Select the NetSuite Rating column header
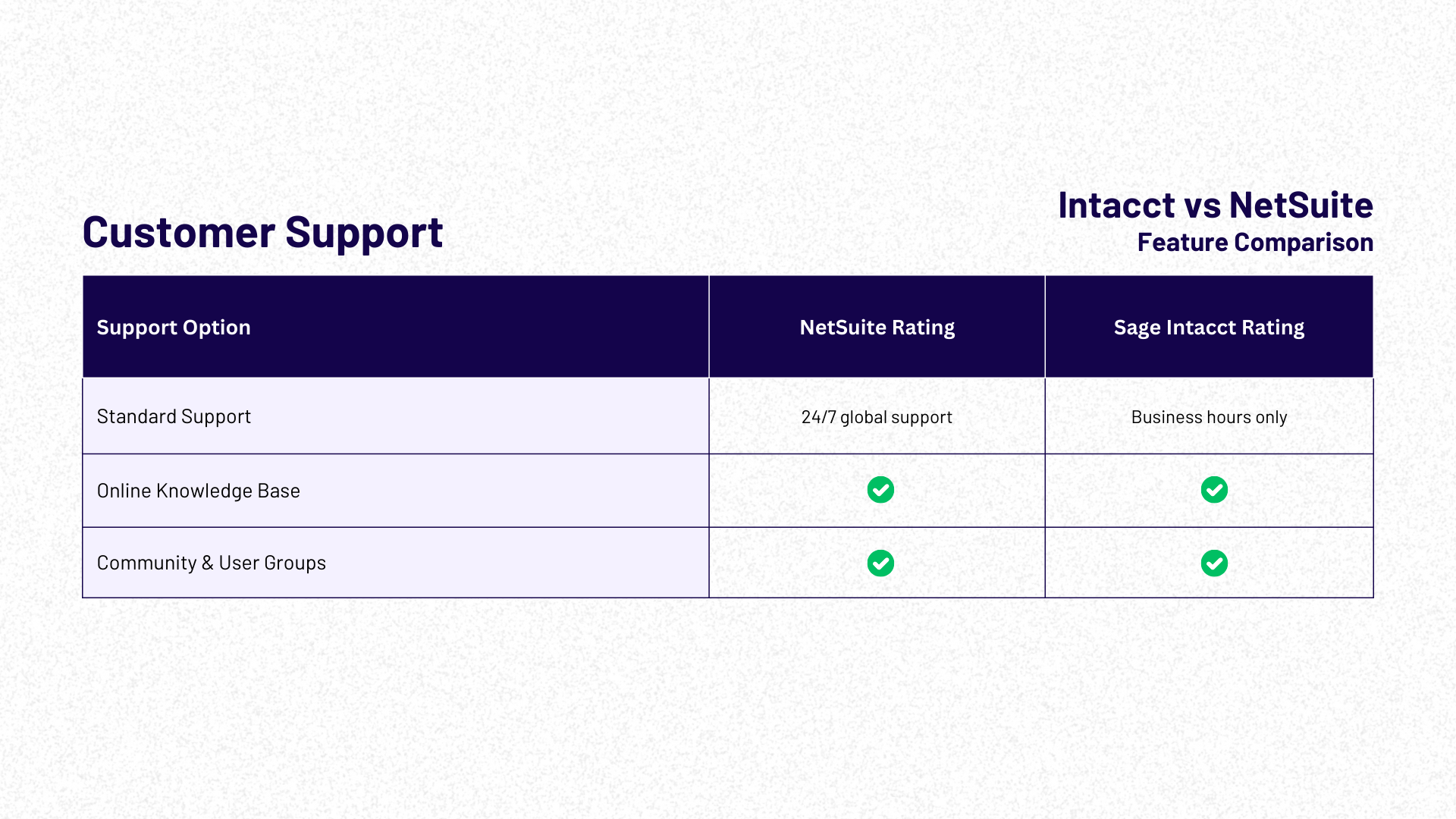The height and width of the screenshot is (819, 1456). (877, 325)
